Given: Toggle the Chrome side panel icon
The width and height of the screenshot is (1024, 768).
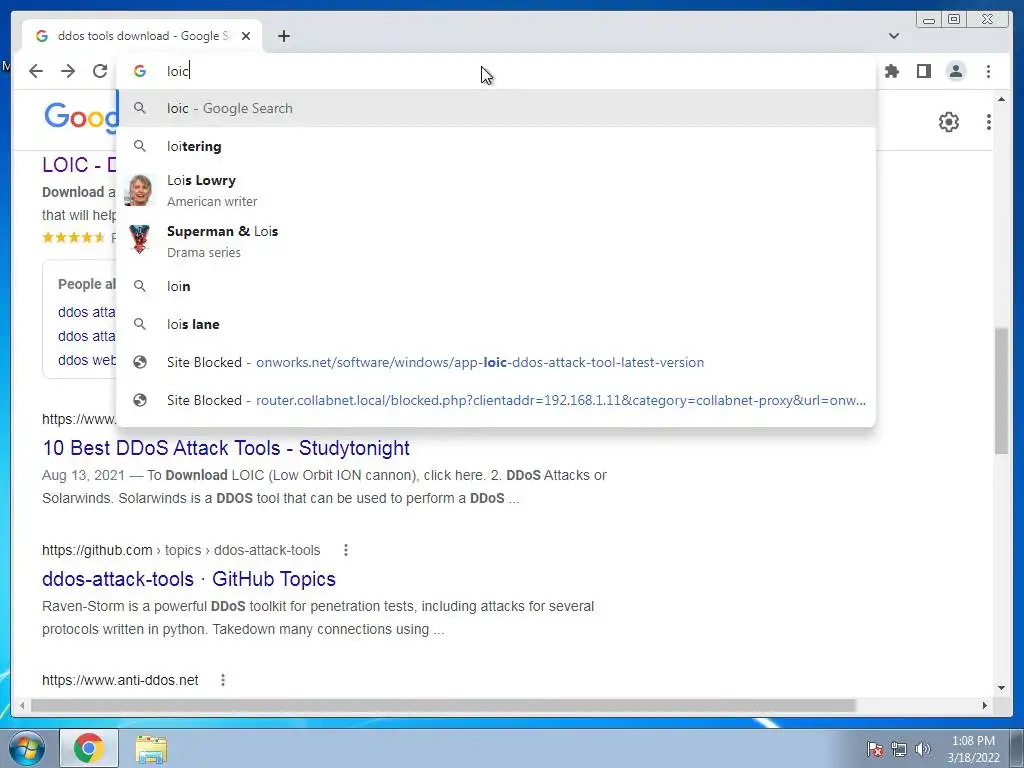Looking at the screenshot, I should tap(923, 71).
